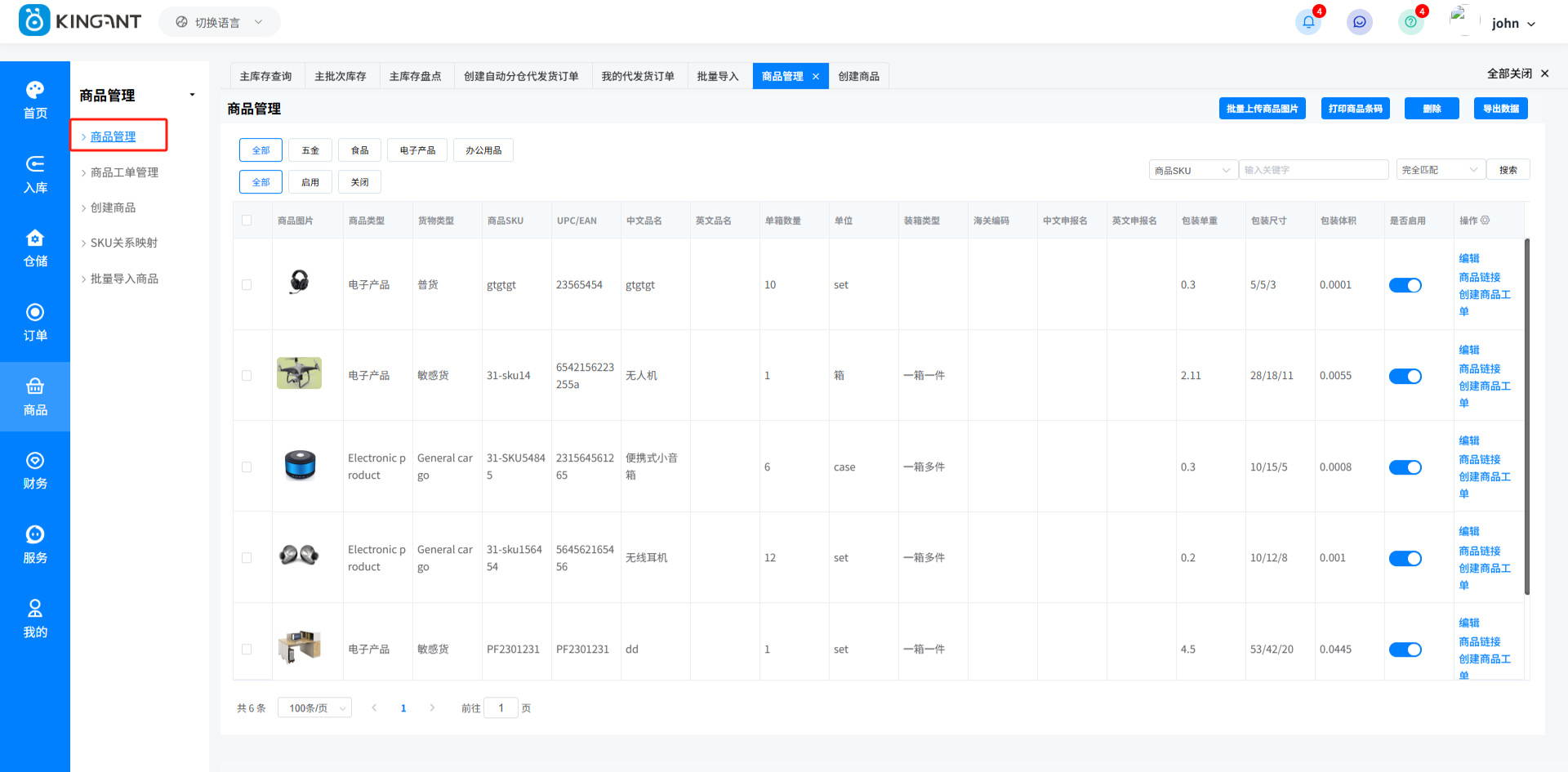
Task: Open the notification bell icon
Action: pyautogui.click(x=1307, y=23)
